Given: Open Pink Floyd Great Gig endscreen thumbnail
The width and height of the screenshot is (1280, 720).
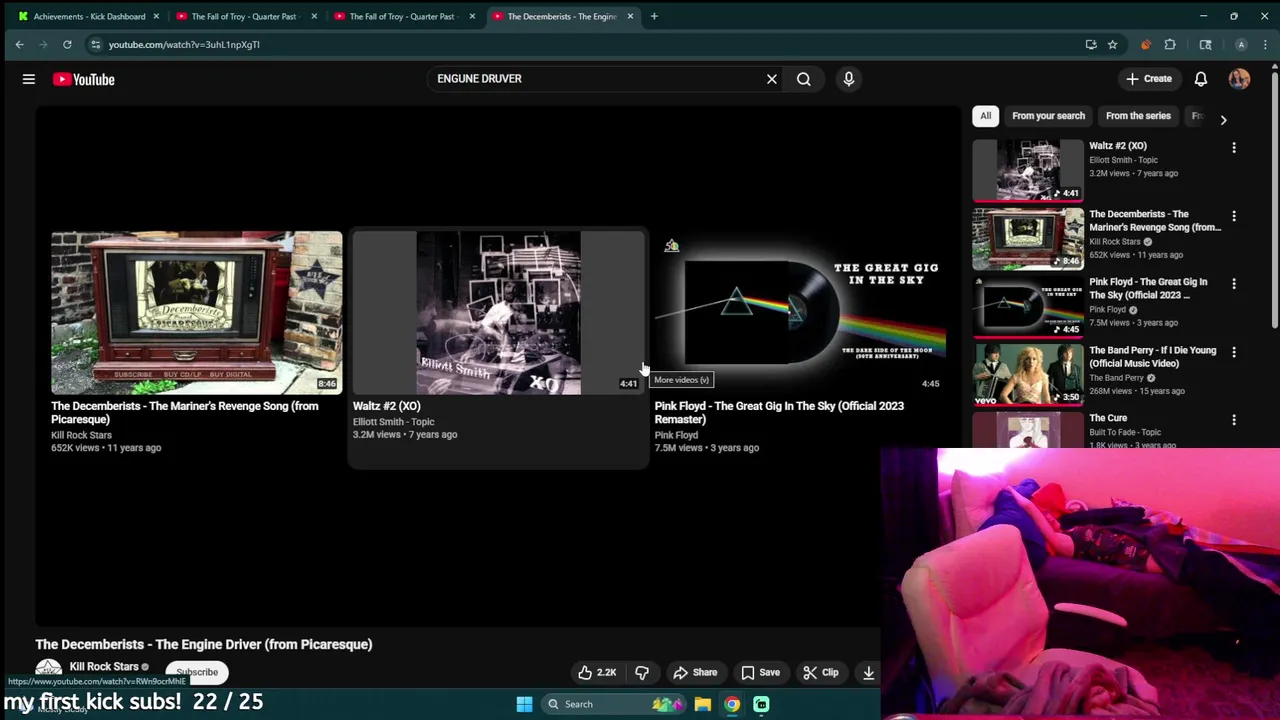Looking at the screenshot, I should [x=800, y=313].
